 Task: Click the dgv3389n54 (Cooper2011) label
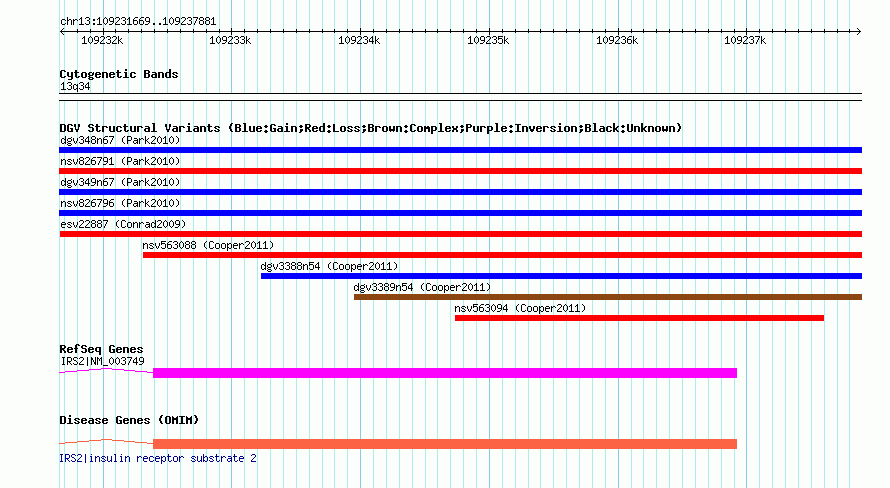(x=422, y=287)
